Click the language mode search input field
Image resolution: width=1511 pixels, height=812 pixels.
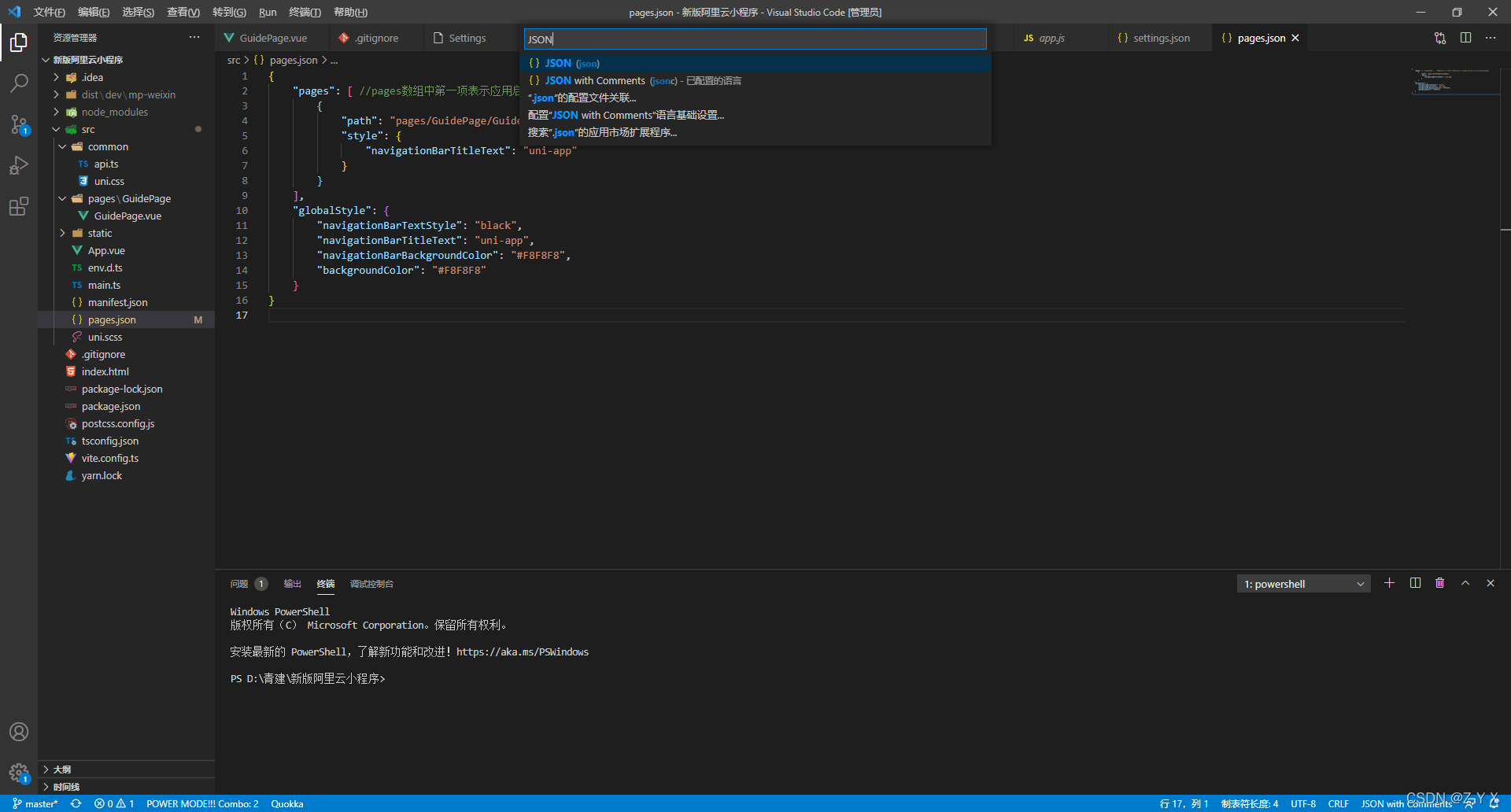755,39
